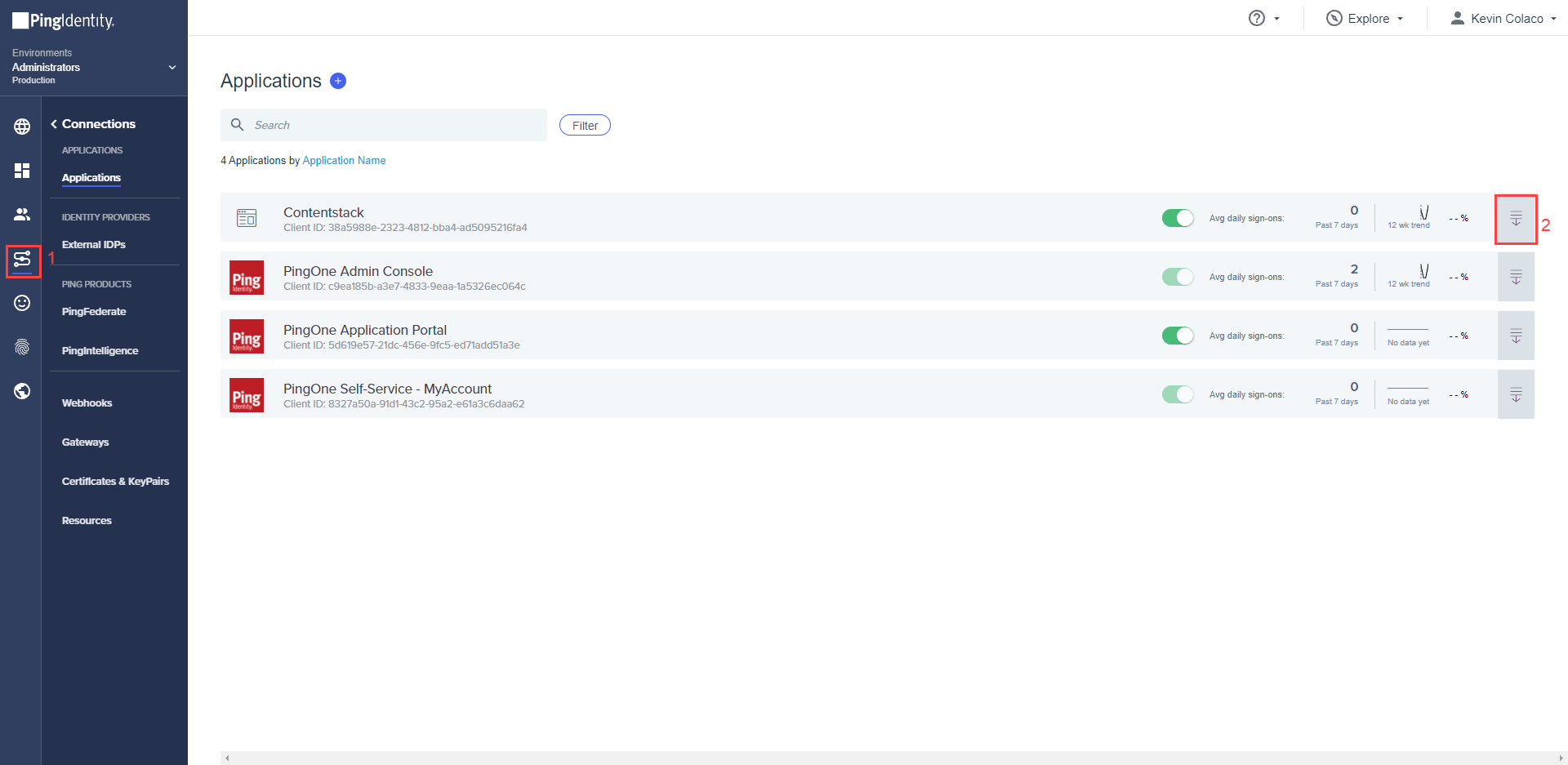Click the PingOne Admin Console Ping logo
Screen dimensions: 1568x765
247,278
